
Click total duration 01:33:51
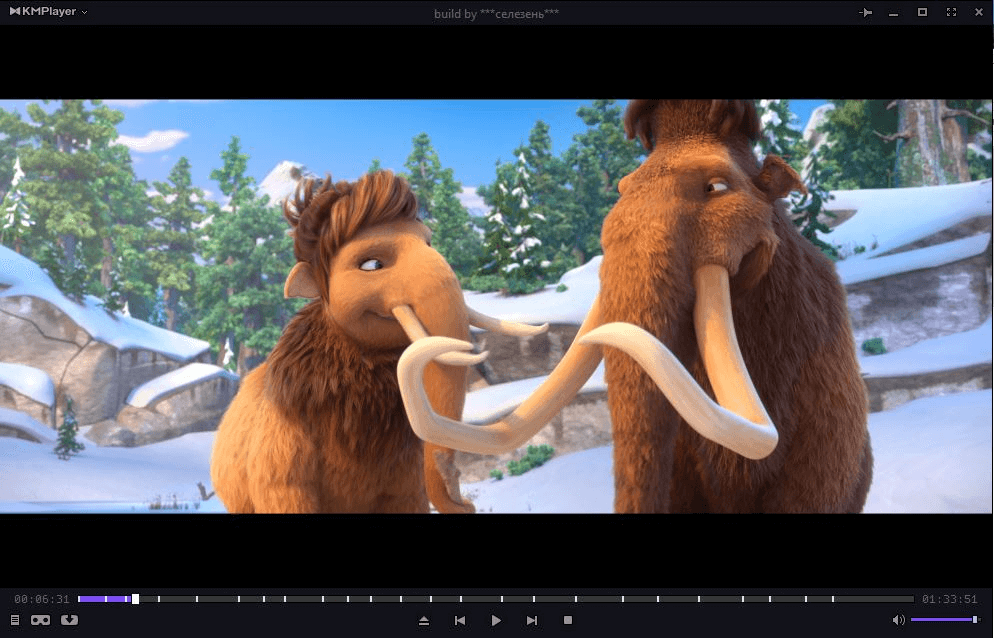click(x=950, y=599)
